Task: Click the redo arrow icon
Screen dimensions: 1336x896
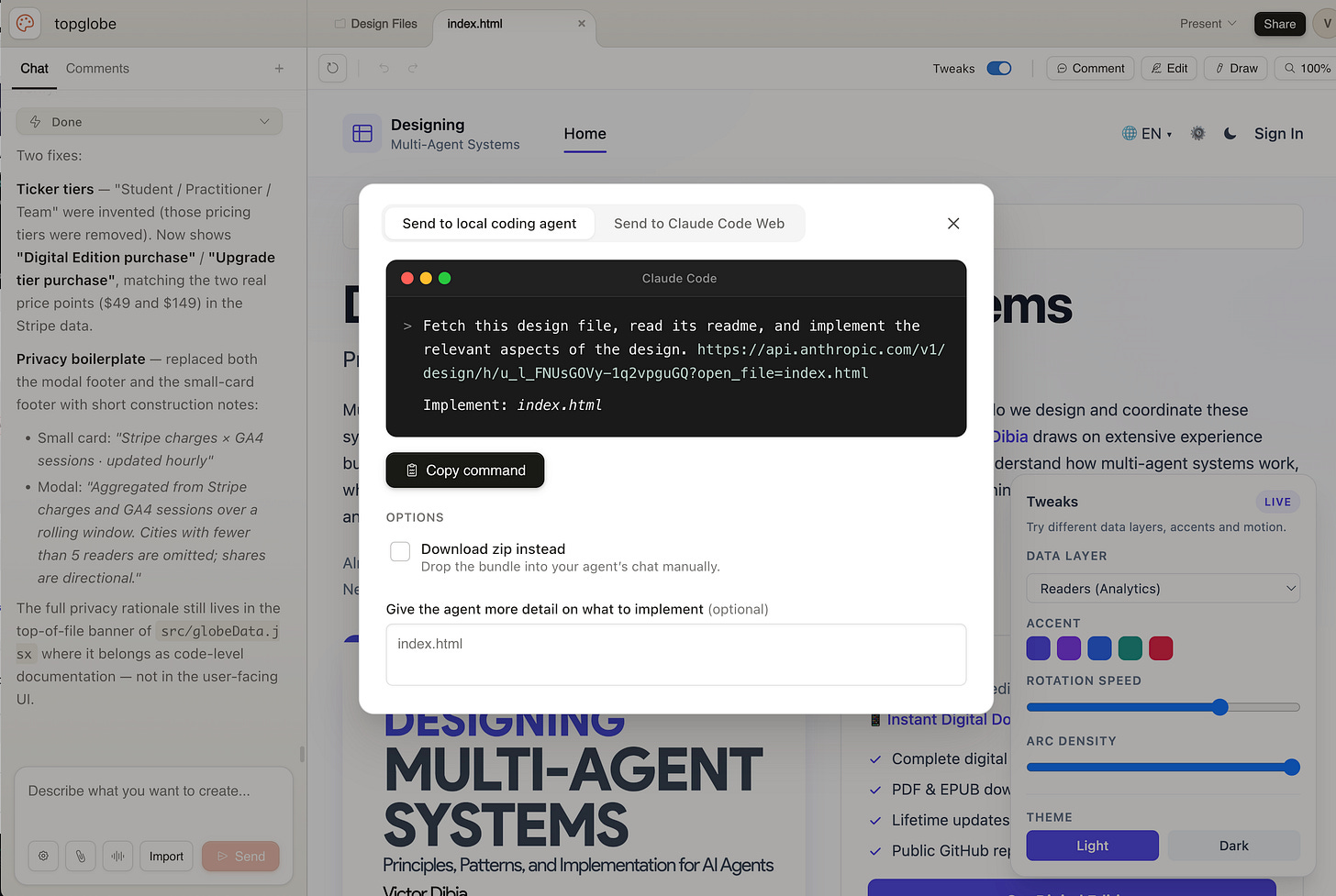Action: point(413,68)
